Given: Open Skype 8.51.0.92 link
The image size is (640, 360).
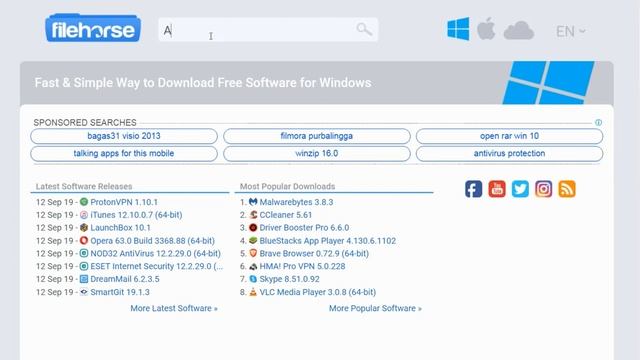Looking at the screenshot, I should pos(290,279).
